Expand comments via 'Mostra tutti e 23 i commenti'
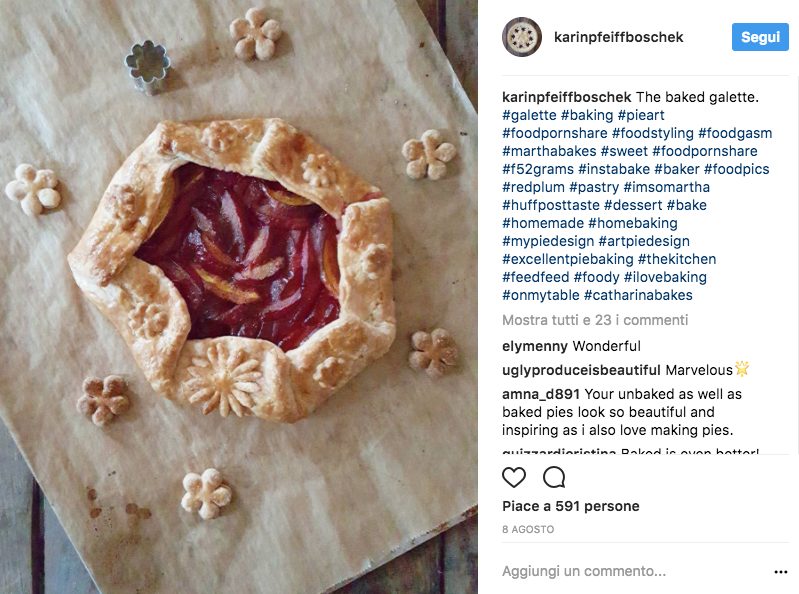Image resolution: width=799 pixels, height=594 pixels. [x=595, y=320]
